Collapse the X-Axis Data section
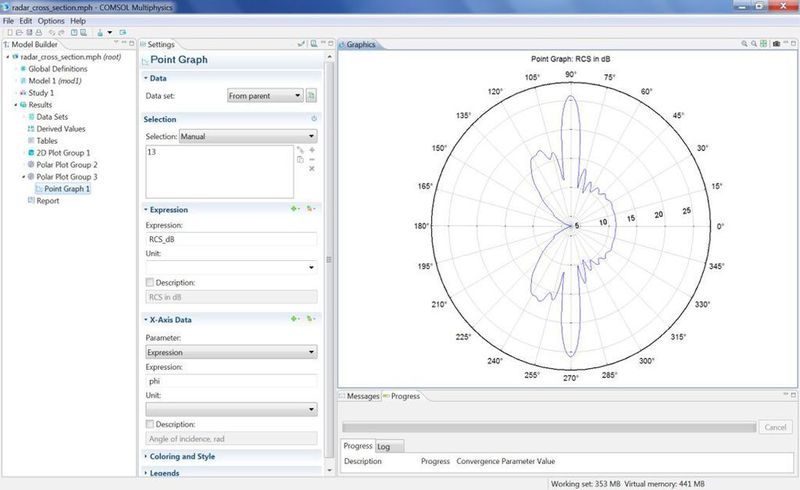Image resolution: width=800 pixels, height=490 pixels. (145, 320)
